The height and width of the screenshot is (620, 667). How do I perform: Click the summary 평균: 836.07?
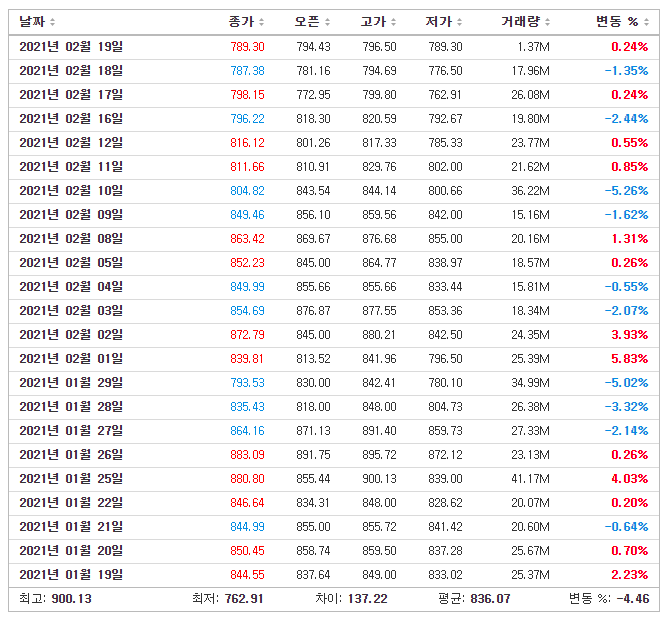coord(474,599)
